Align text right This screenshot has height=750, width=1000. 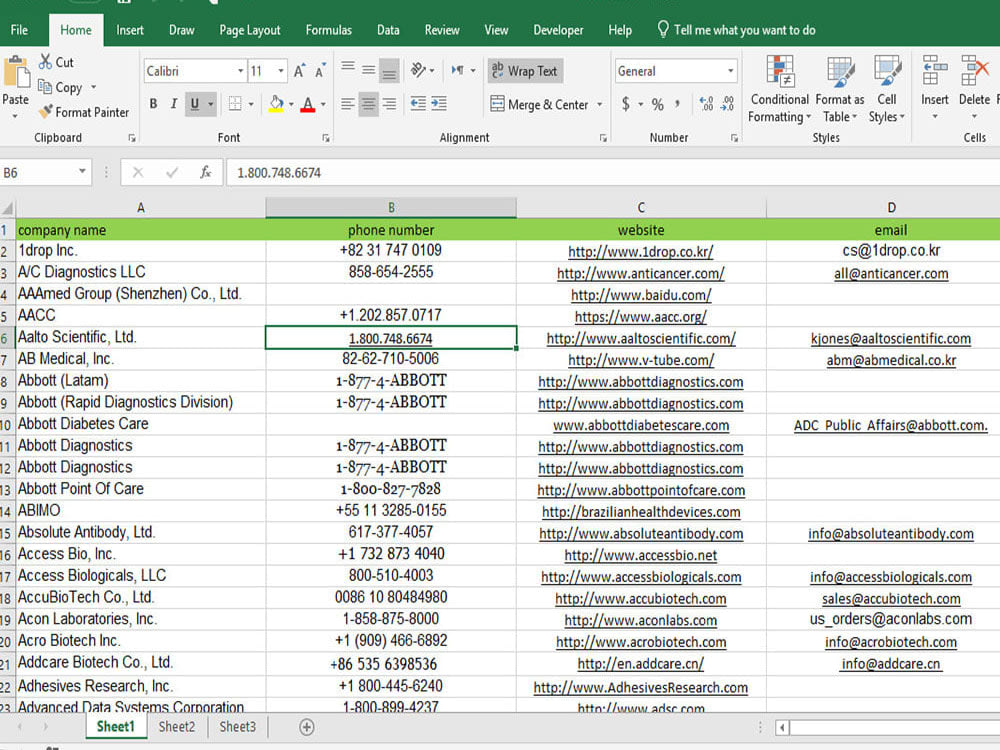(x=389, y=104)
